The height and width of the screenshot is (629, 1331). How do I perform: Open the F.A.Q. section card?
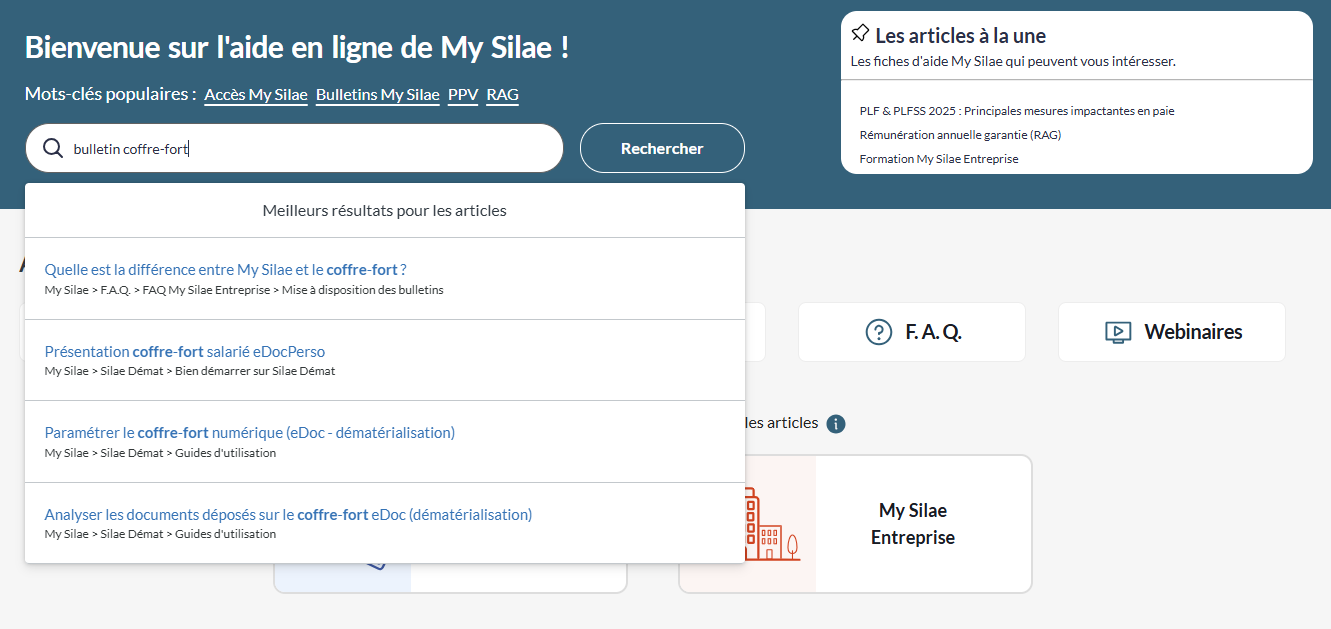(912, 332)
